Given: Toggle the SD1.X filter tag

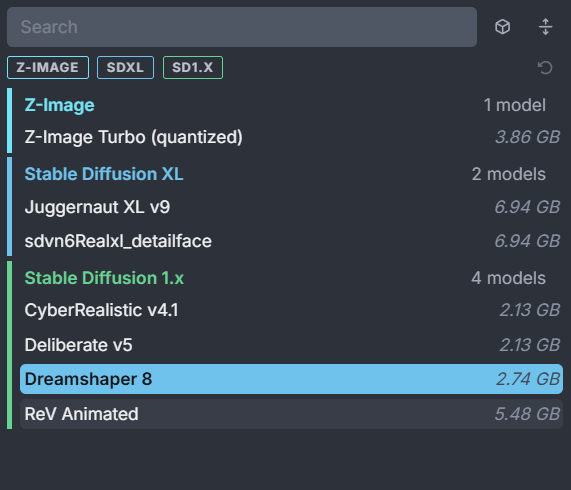Looking at the screenshot, I should pos(193,67).
